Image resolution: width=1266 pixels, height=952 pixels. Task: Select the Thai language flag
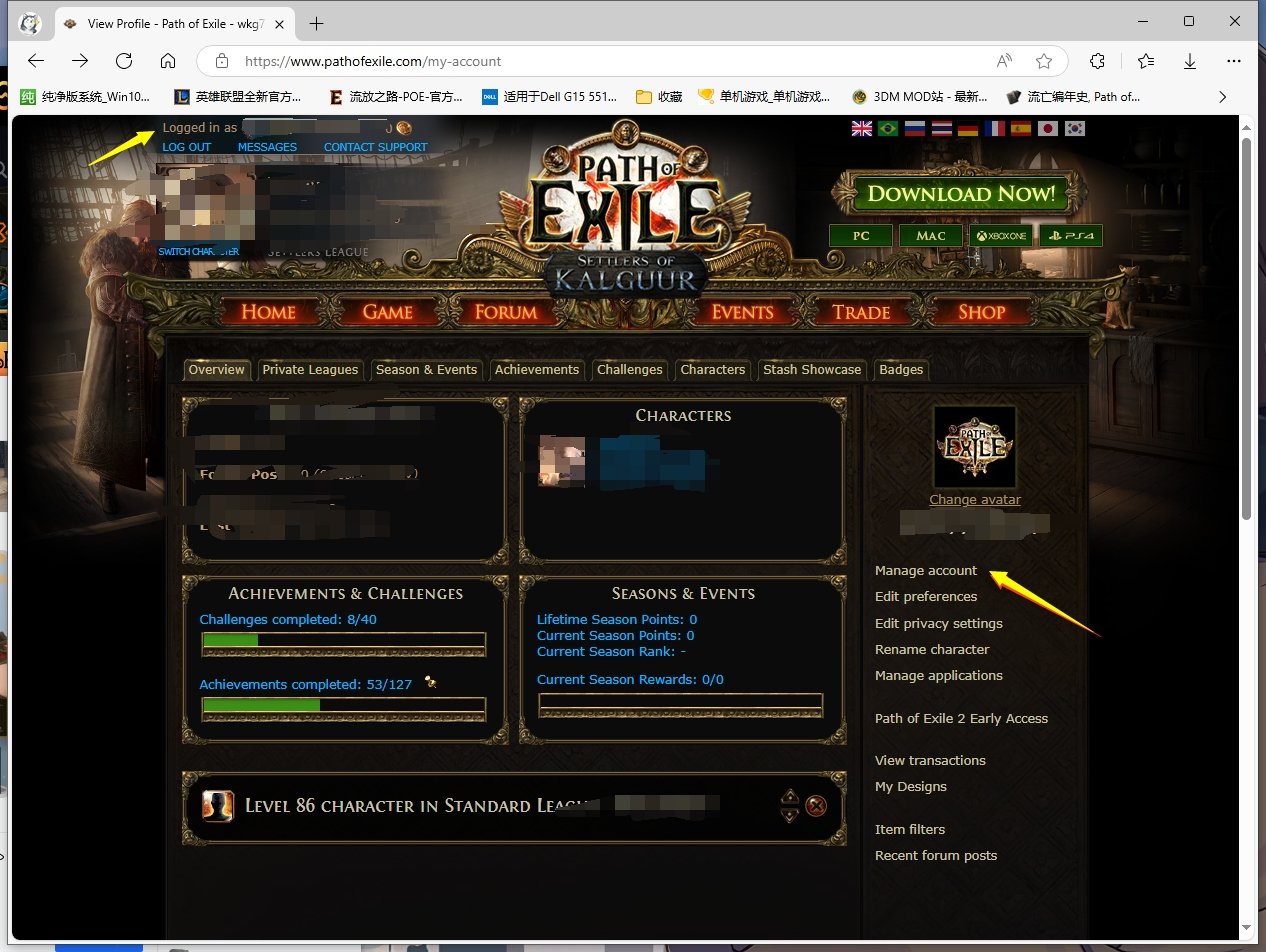coord(941,128)
